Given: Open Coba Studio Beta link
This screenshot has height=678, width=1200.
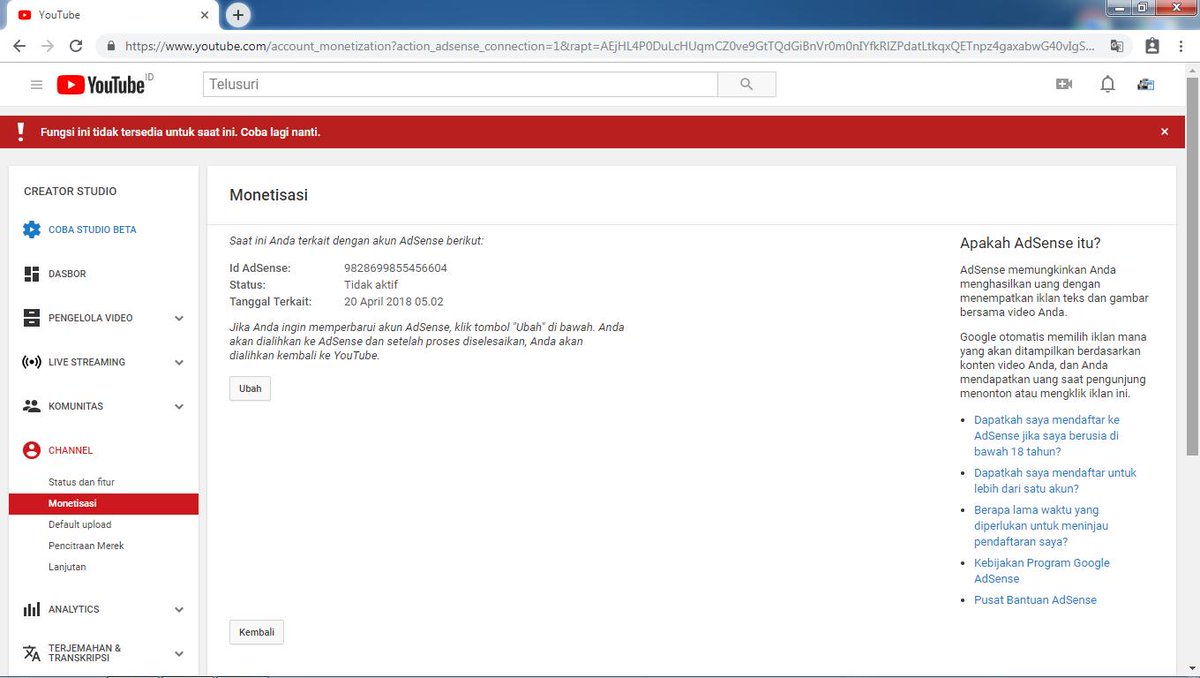Looking at the screenshot, I should [92, 230].
